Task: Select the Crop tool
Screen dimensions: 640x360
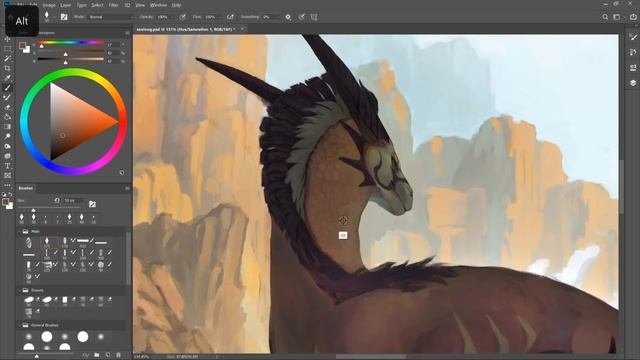Action: pyautogui.click(x=7, y=69)
